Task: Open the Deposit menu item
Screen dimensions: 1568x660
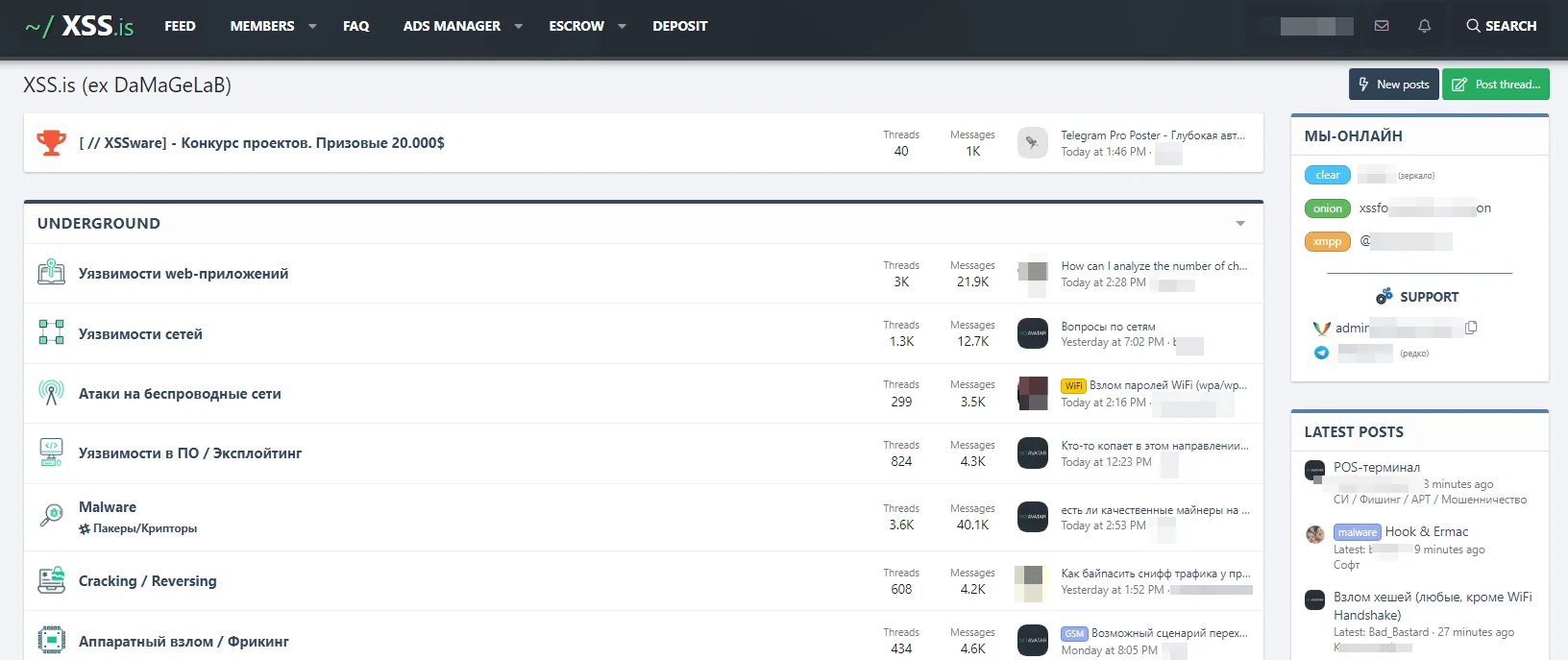Action: click(680, 26)
